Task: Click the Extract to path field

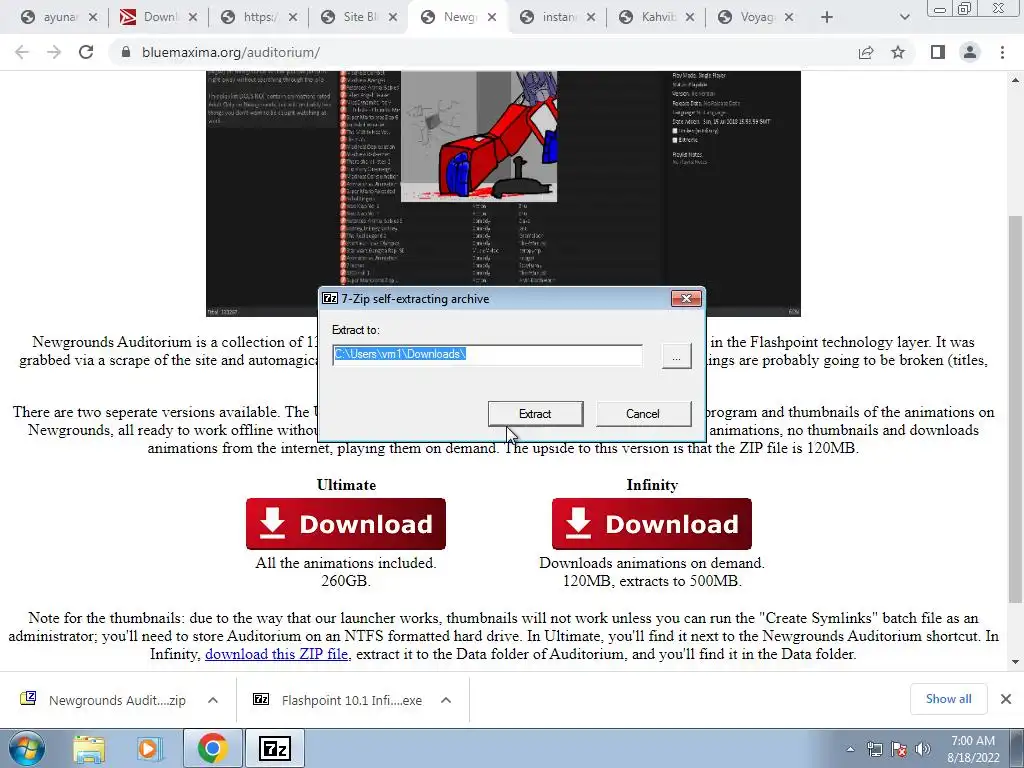Action: (487, 355)
